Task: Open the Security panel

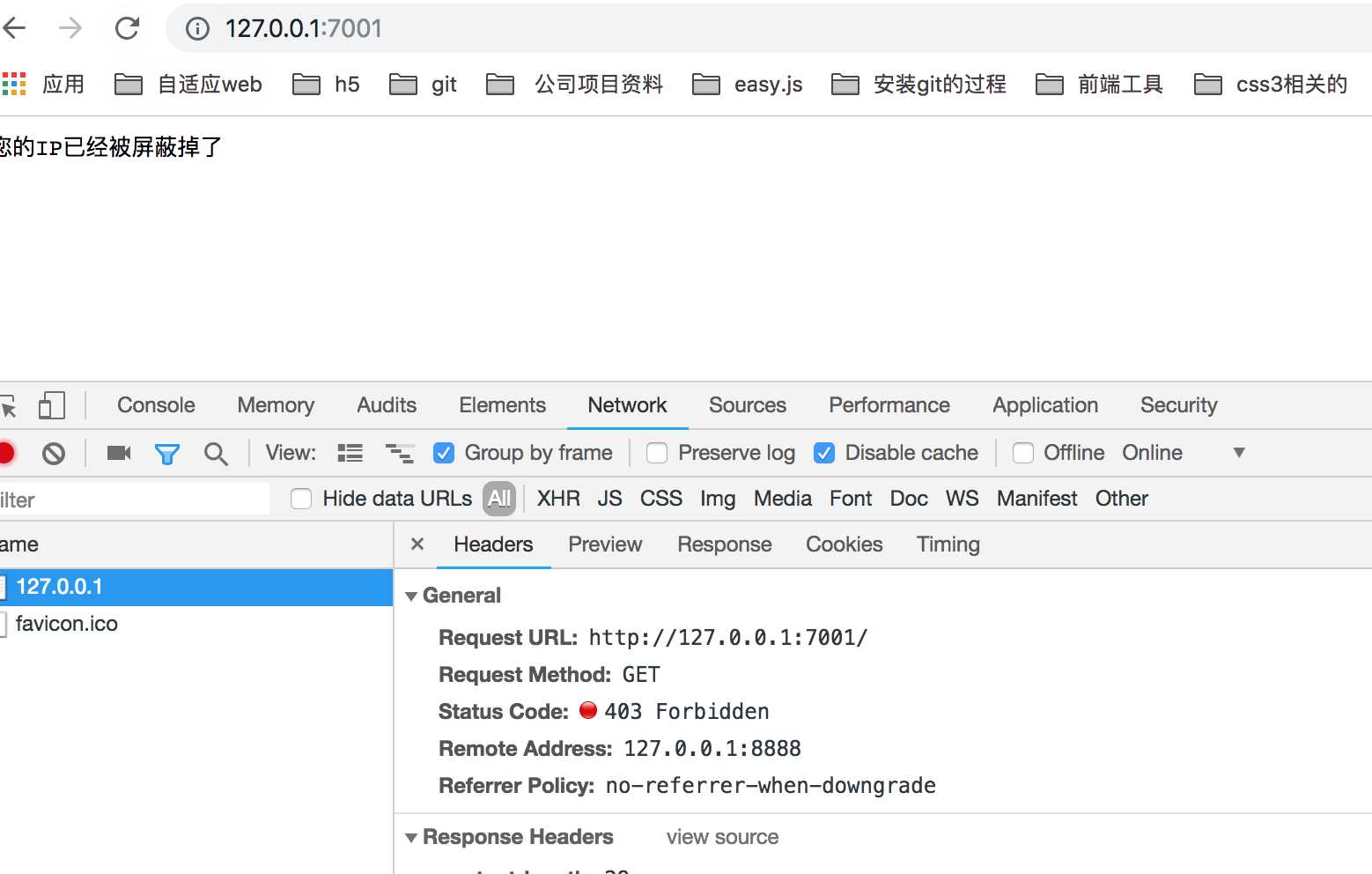Action: click(x=1178, y=405)
